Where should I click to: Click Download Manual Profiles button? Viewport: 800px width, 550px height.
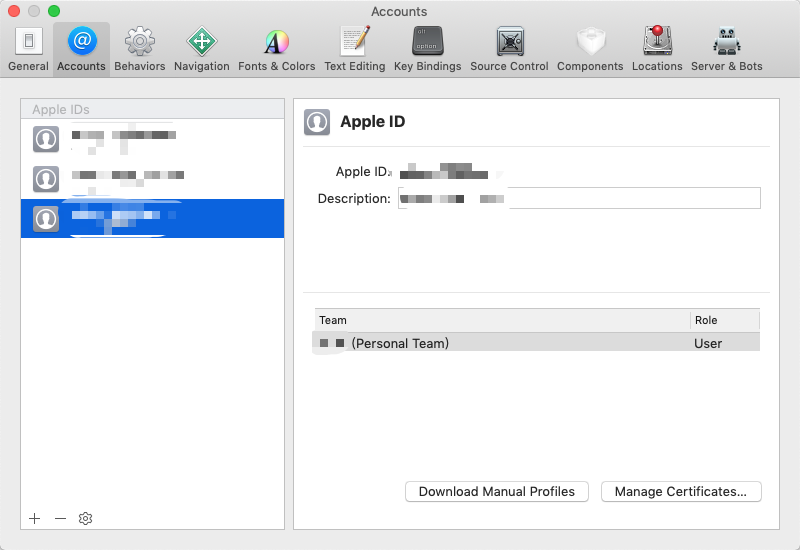pyautogui.click(x=496, y=491)
